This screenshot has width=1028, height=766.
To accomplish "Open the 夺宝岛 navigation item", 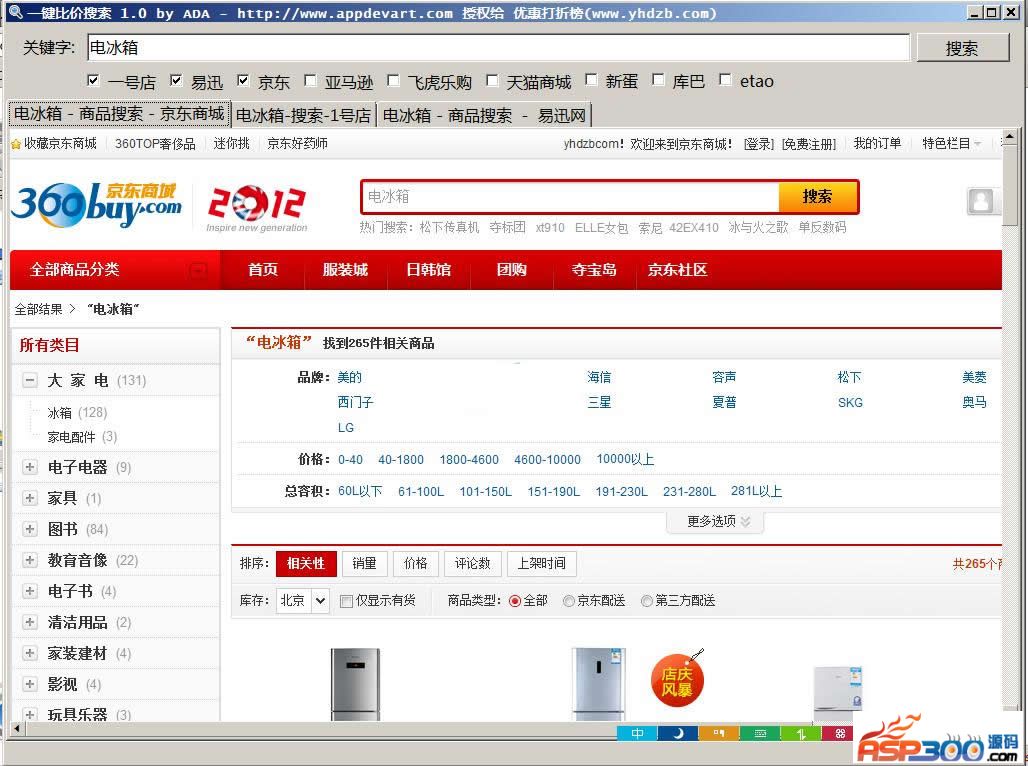I will tap(594, 270).
